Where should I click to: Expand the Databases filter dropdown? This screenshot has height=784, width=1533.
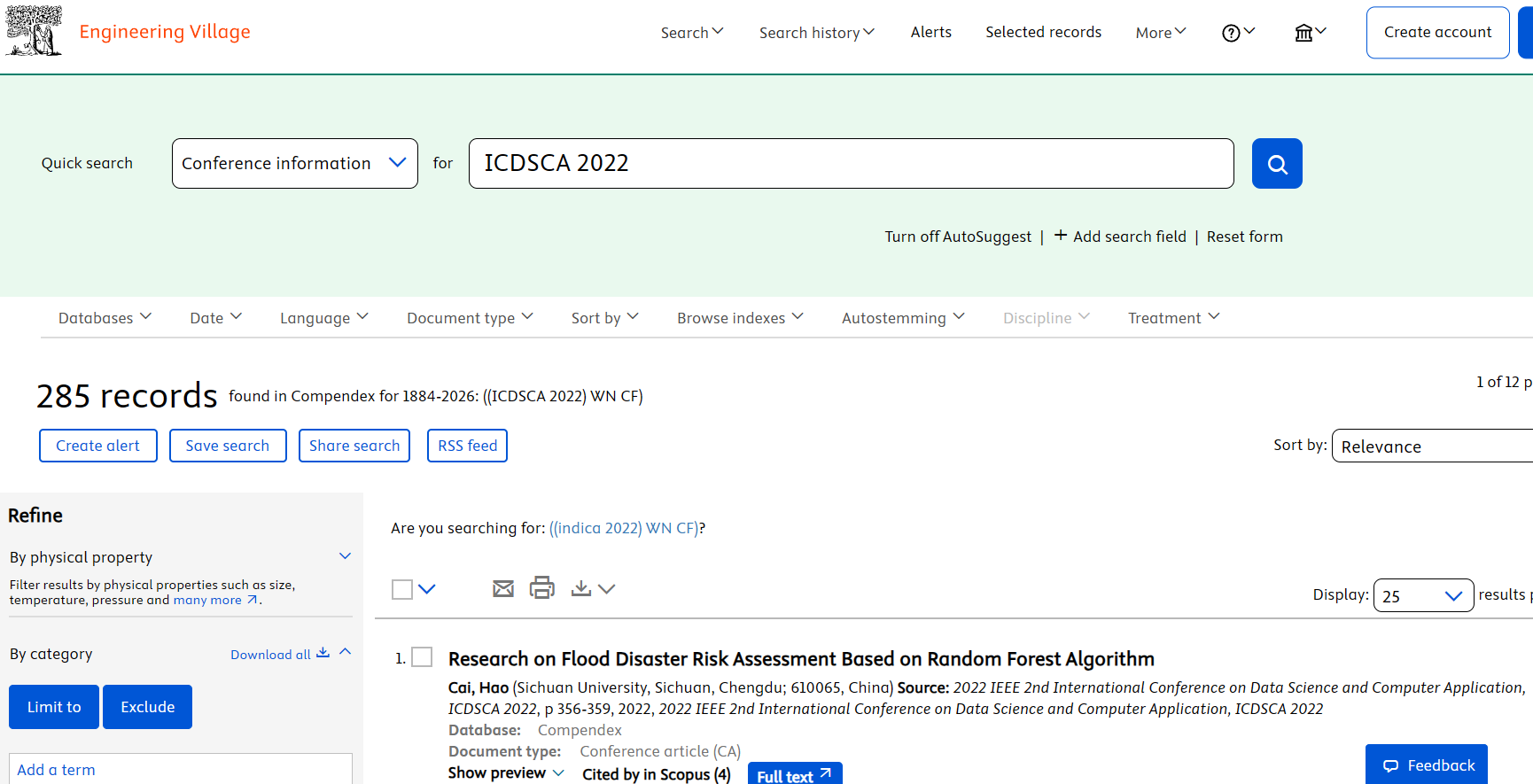tap(105, 318)
